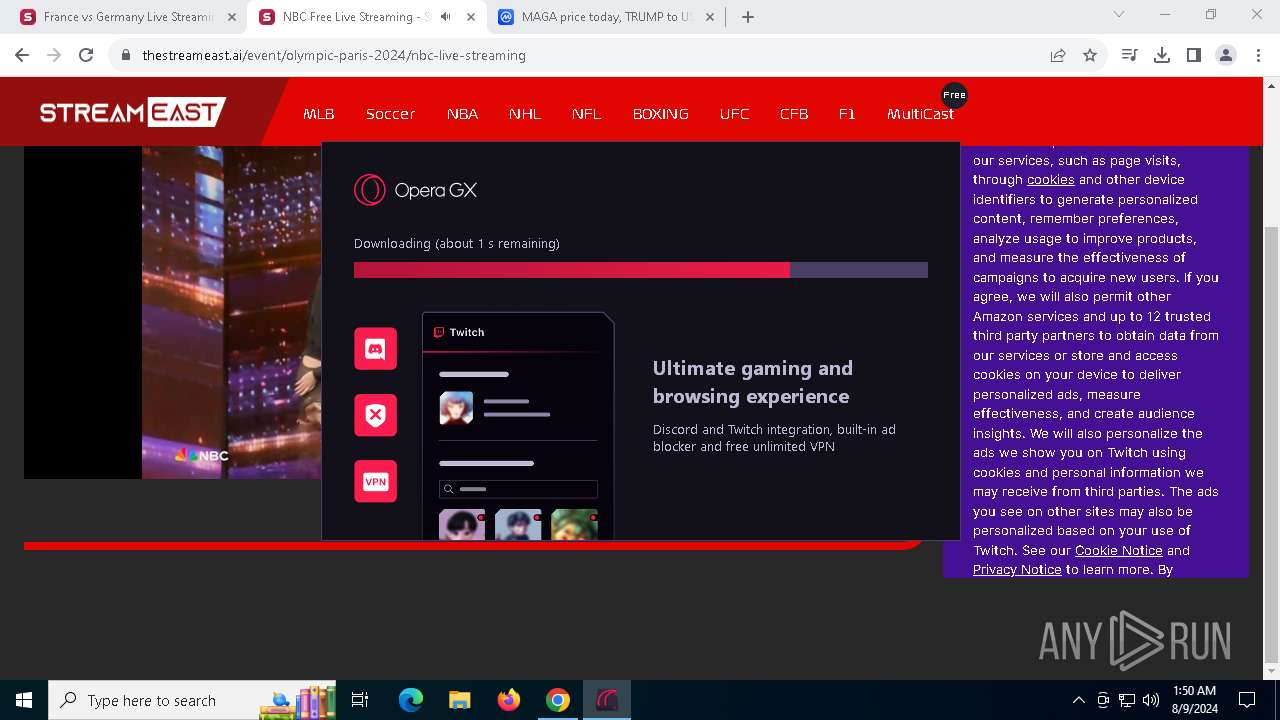The height and width of the screenshot is (720, 1280).
Task: Switch to MAGA price today tab
Action: coord(607,17)
